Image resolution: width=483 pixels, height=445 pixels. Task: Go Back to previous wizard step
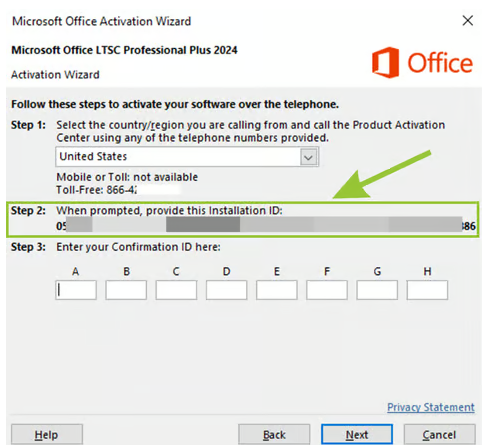pyautogui.click(x=274, y=435)
